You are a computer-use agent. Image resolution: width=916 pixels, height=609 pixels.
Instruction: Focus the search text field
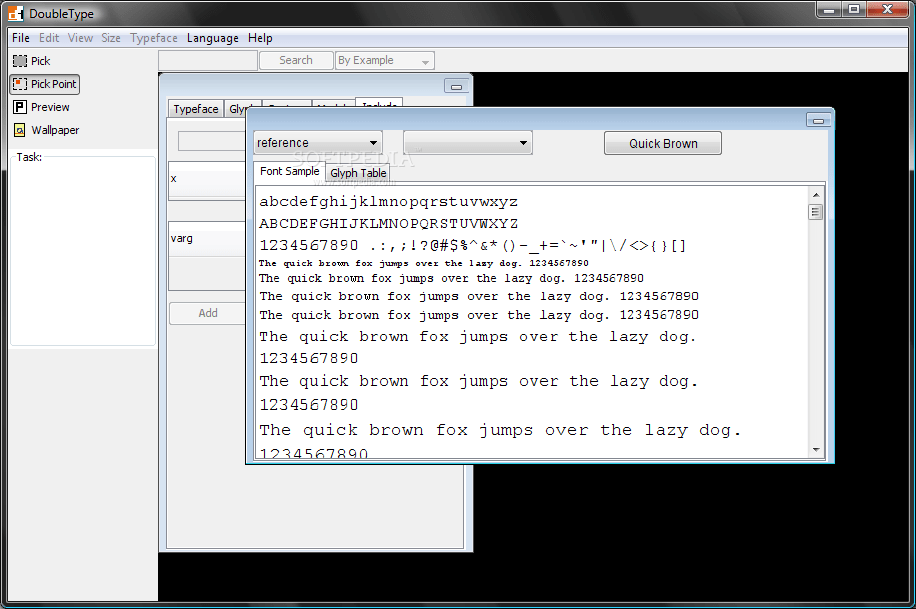208,60
